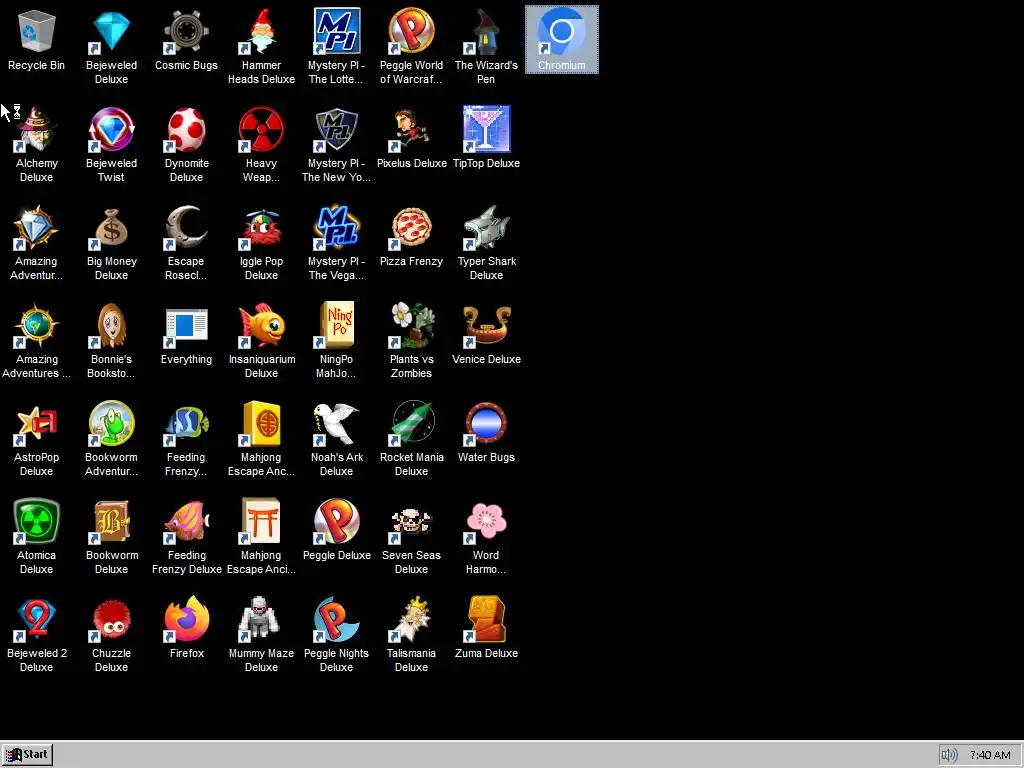
Task: Select Big Money Deluxe money bag
Action: (112, 227)
